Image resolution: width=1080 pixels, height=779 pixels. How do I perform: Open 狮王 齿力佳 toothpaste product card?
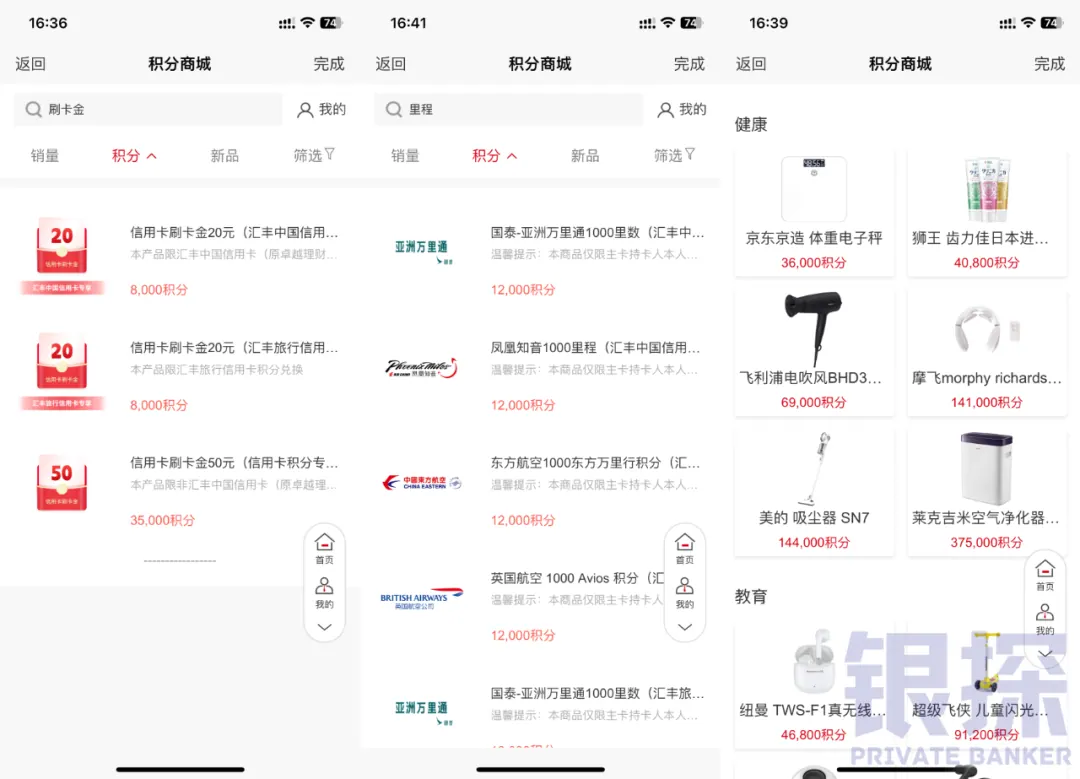pyautogui.click(x=987, y=214)
